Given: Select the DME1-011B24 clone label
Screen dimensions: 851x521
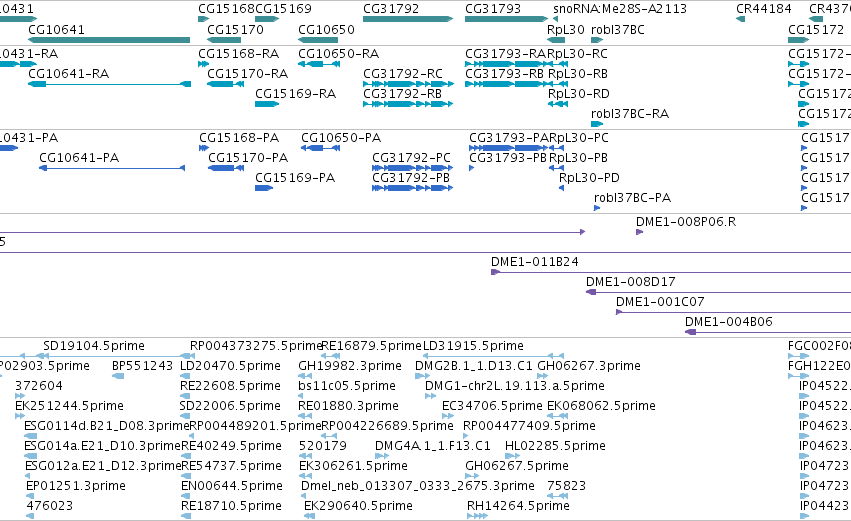Looking at the screenshot, I should pyautogui.click(x=535, y=262).
